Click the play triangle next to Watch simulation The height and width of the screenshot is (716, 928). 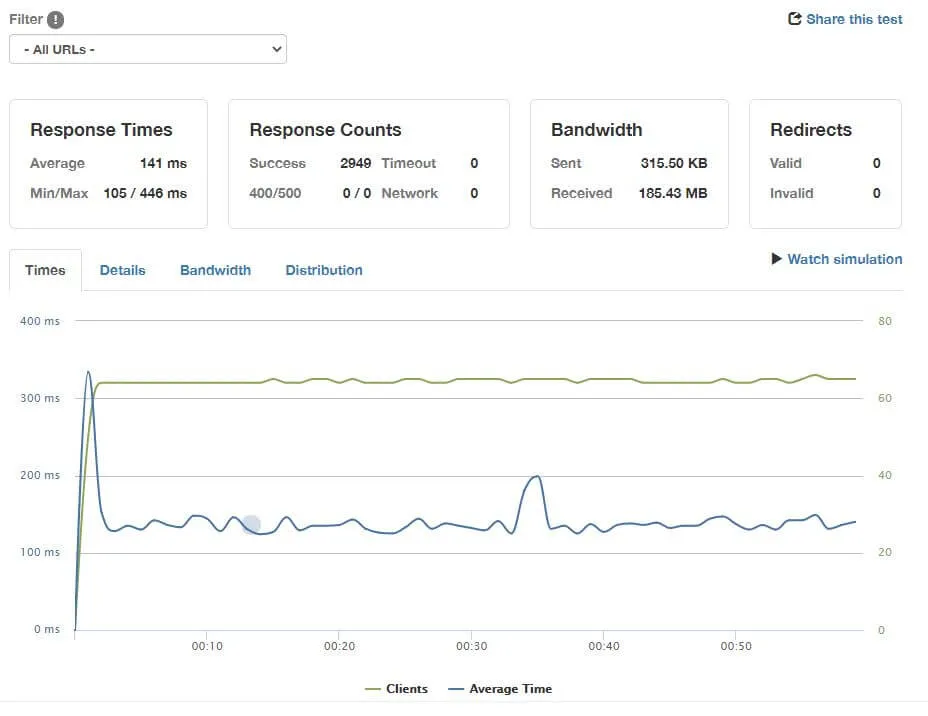point(776,259)
